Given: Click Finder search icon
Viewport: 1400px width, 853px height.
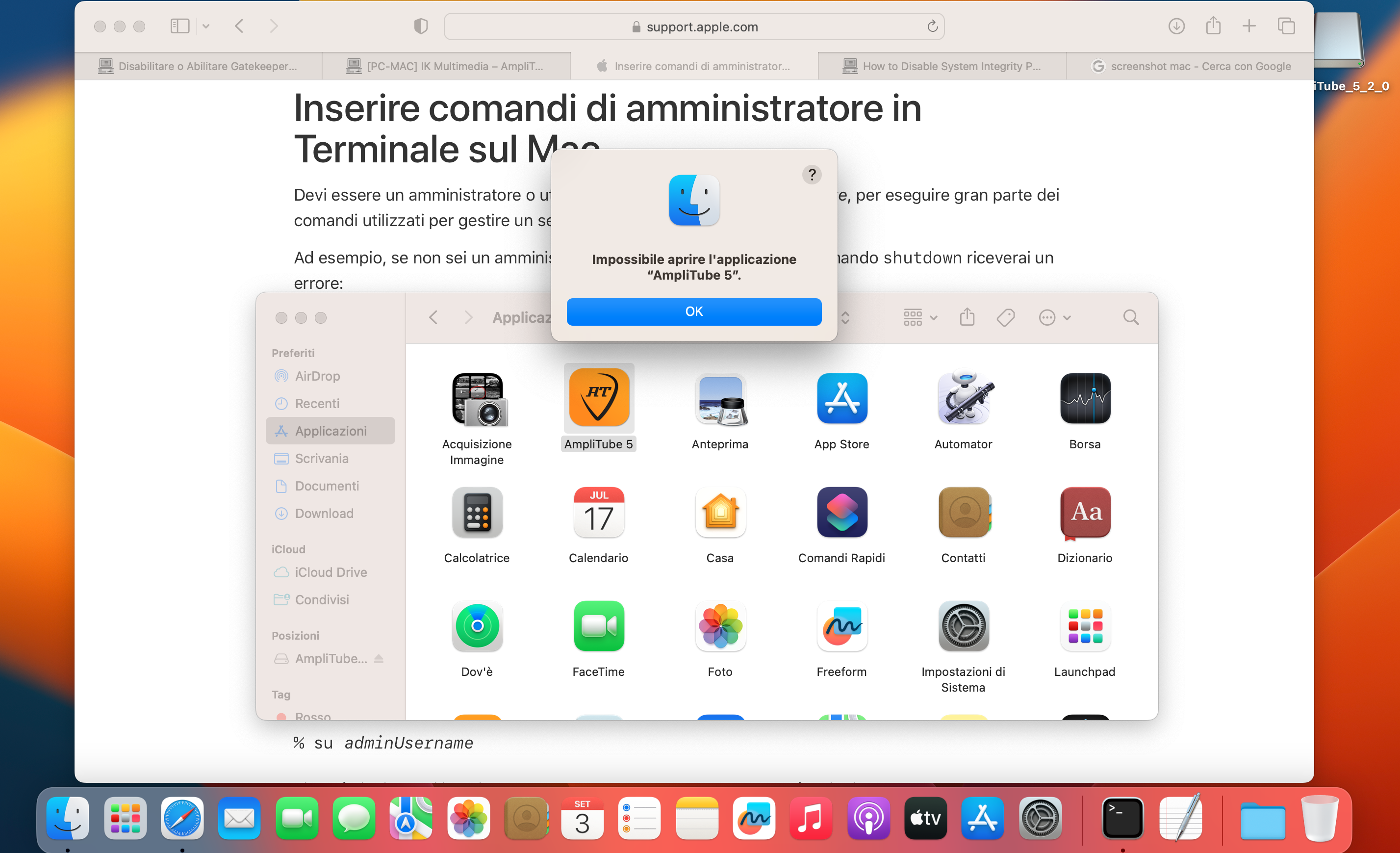Looking at the screenshot, I should 1131,317.
